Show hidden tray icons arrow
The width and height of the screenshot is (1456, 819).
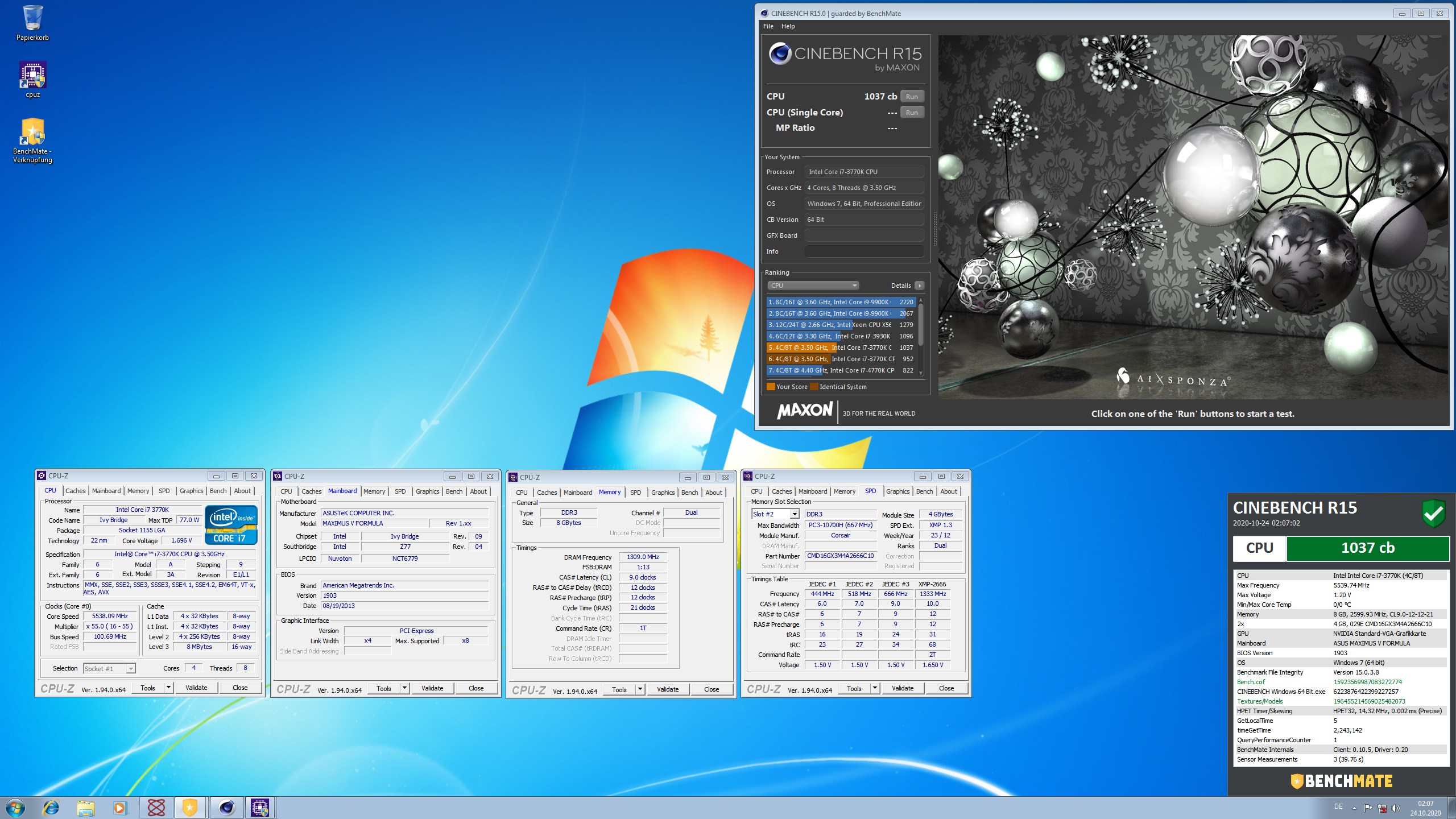click(x=1354, y=808)
